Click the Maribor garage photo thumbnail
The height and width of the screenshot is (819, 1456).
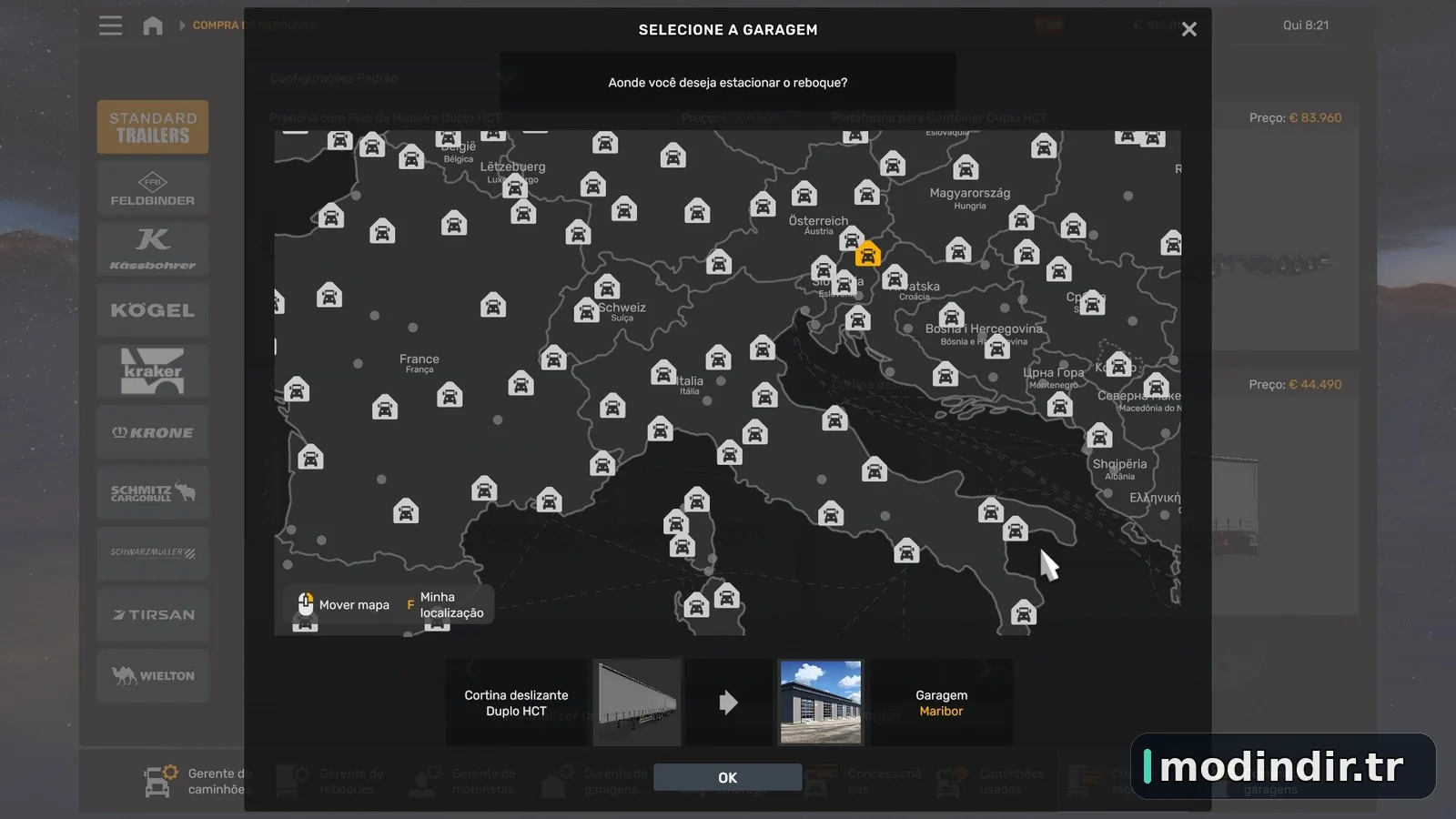(x=821, y=703)
